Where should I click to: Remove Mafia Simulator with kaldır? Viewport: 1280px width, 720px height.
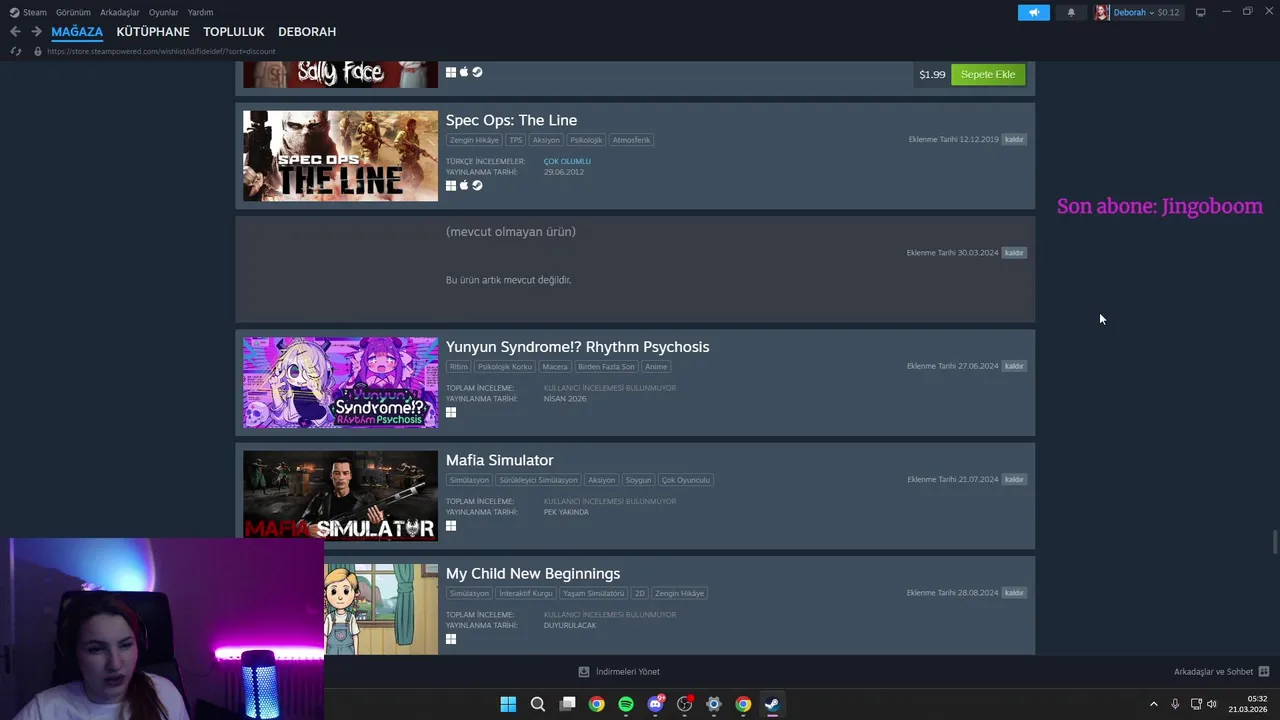(x=1014, y=479)
